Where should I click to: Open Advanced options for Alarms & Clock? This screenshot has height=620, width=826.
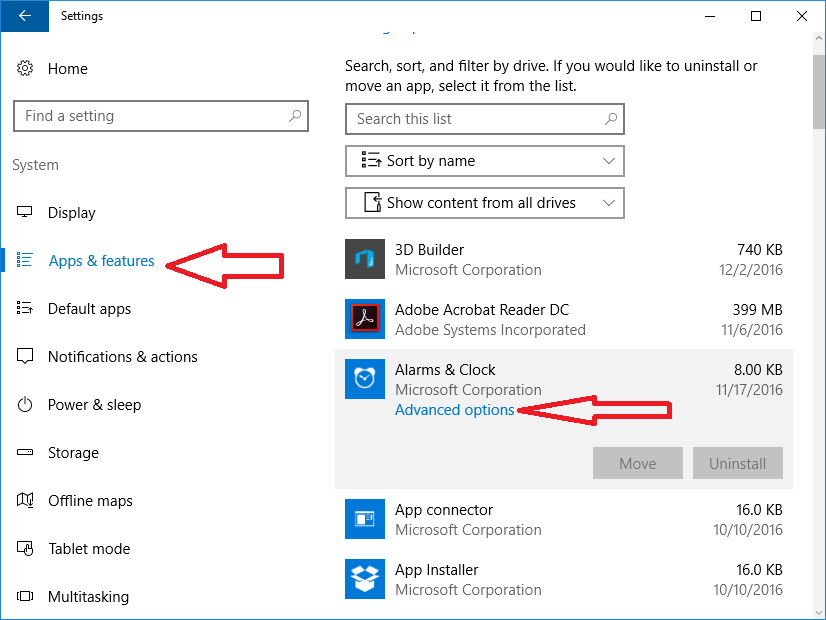coord(455,409)
